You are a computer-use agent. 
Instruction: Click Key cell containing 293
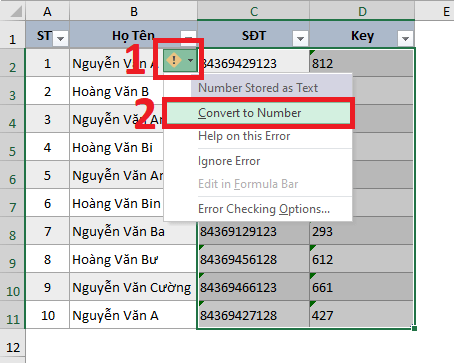pyautogui.click(x=362, y=231)
